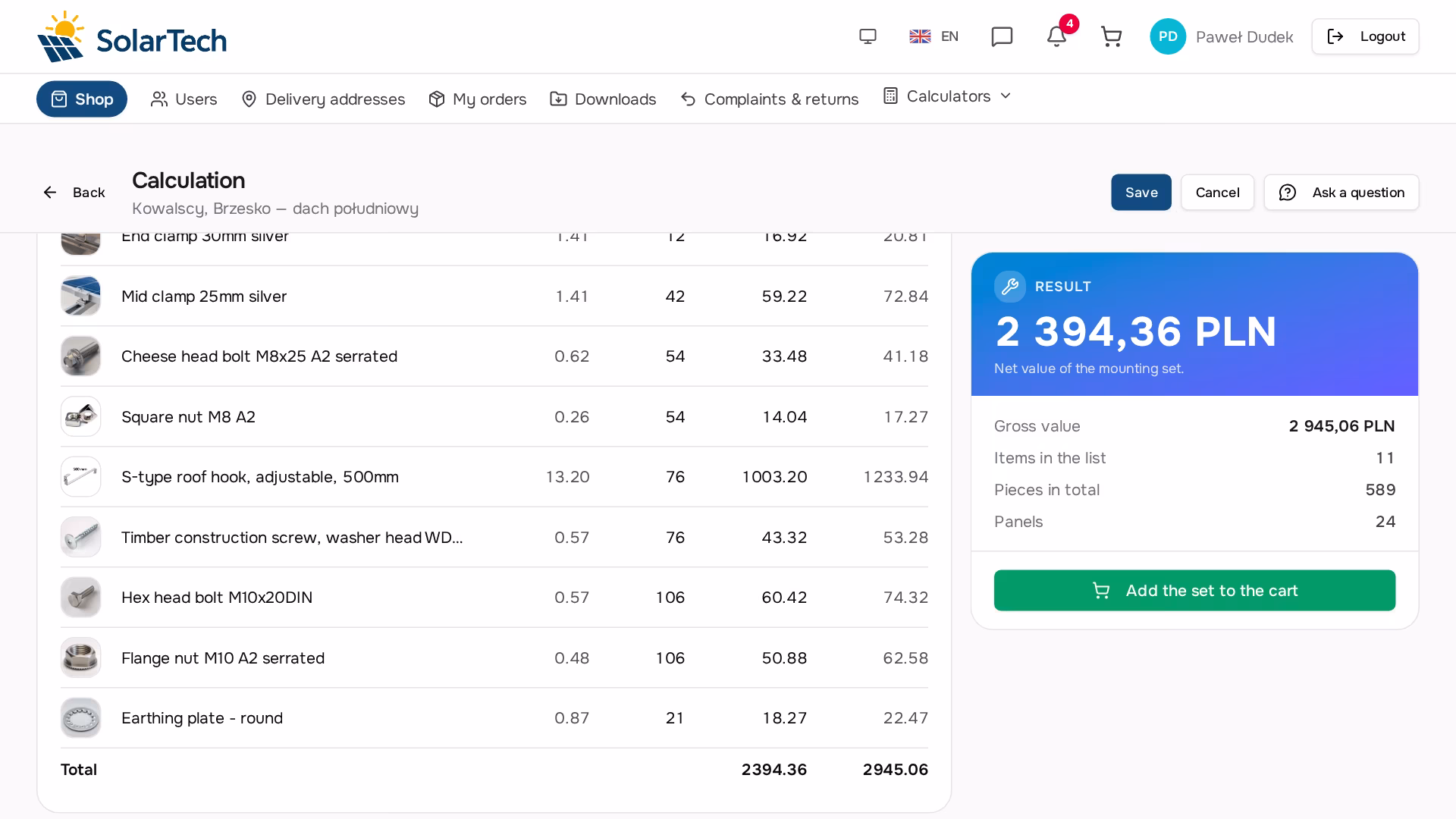Select 'Hex head bolt M10x20DIN' name
The height and width of the screenshot is (819, 1456).
(x=217, y=598)
